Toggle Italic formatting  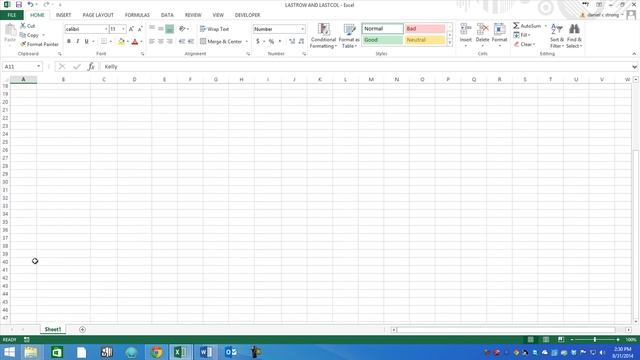pyautogui.click(x=78, y=41)
